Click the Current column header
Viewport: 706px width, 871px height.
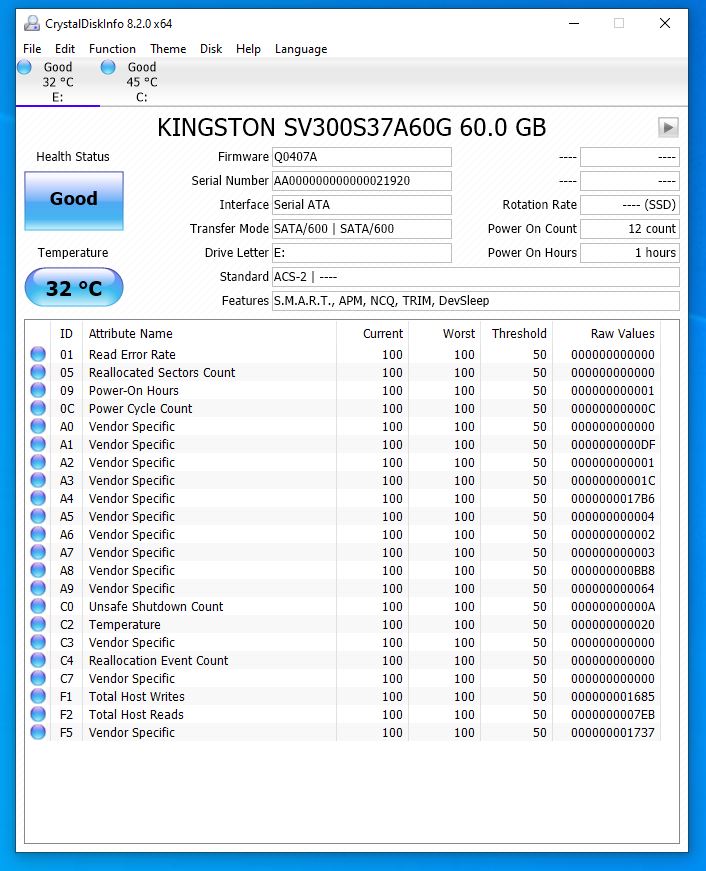pos(373,333)
